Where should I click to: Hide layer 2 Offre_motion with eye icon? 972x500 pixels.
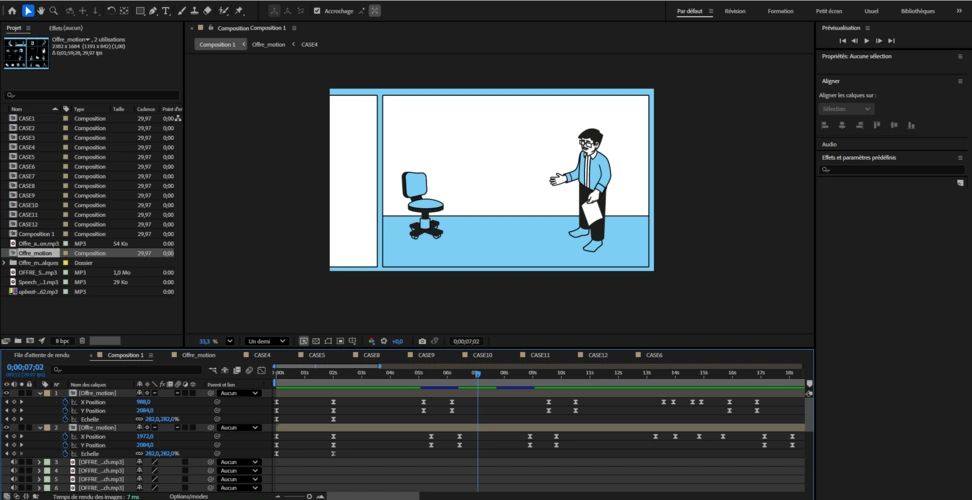[x=6, y=428]
